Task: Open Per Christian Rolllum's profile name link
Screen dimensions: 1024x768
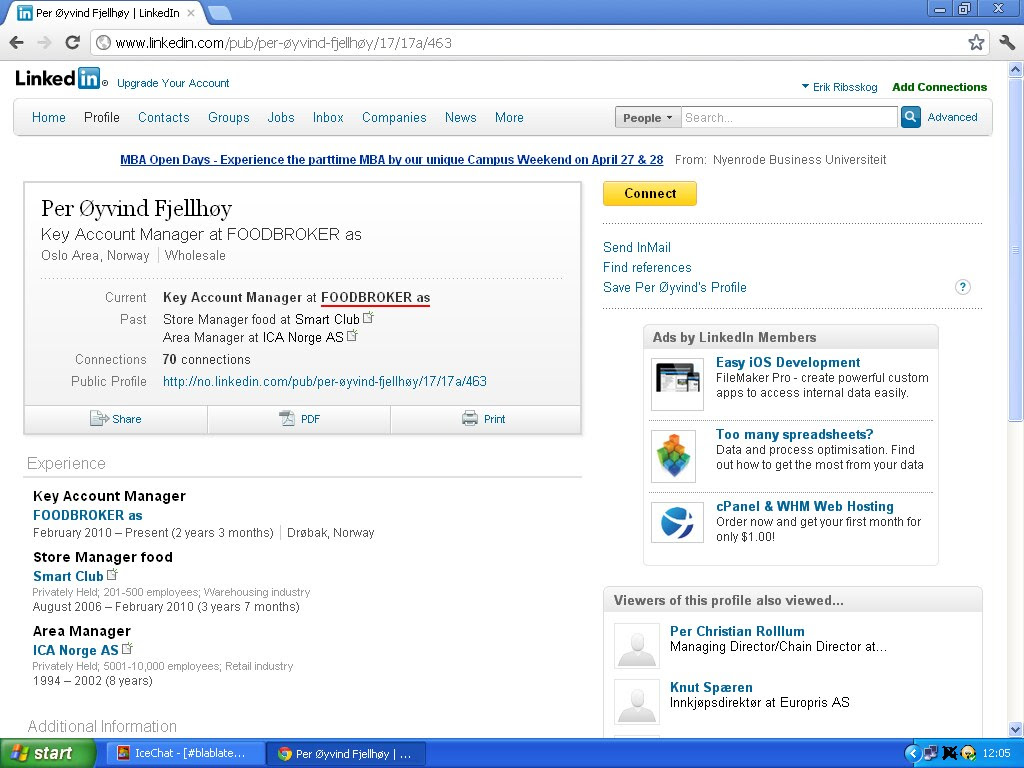Action: pyautogui.click(x=737, y=632)
